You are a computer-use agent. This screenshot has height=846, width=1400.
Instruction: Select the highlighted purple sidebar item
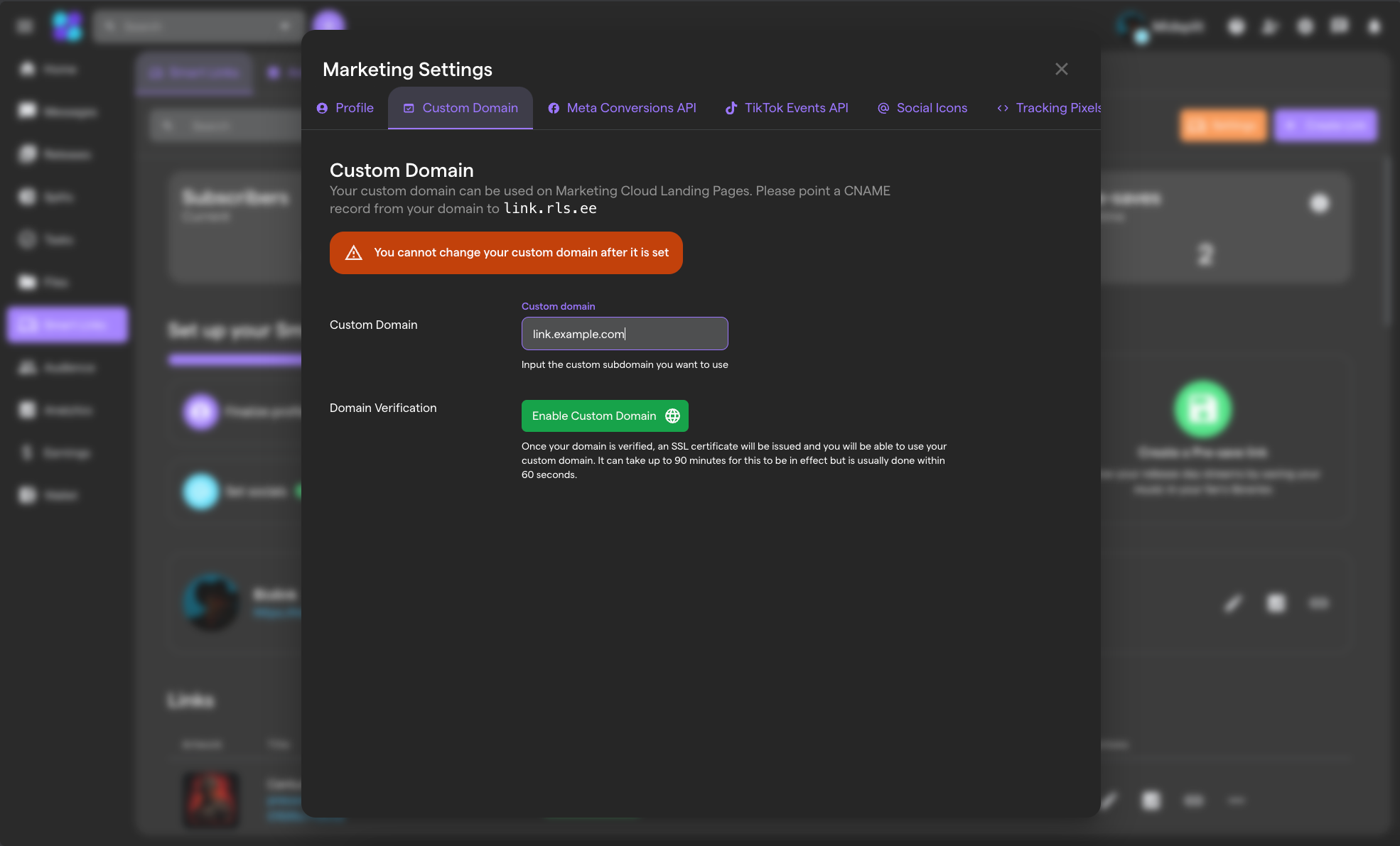coord(68,325)
